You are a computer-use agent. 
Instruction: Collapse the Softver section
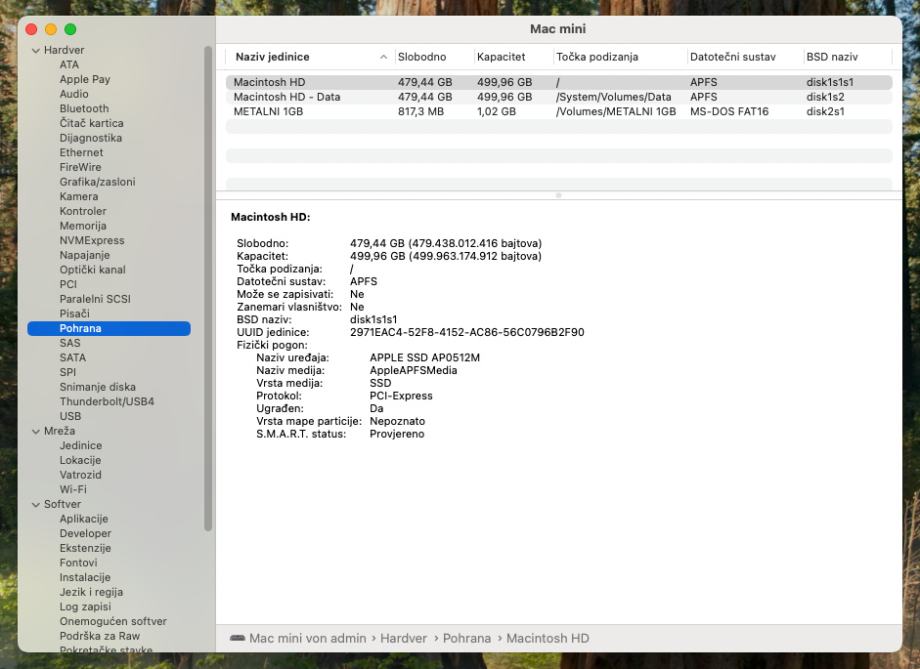coord(36,505)
